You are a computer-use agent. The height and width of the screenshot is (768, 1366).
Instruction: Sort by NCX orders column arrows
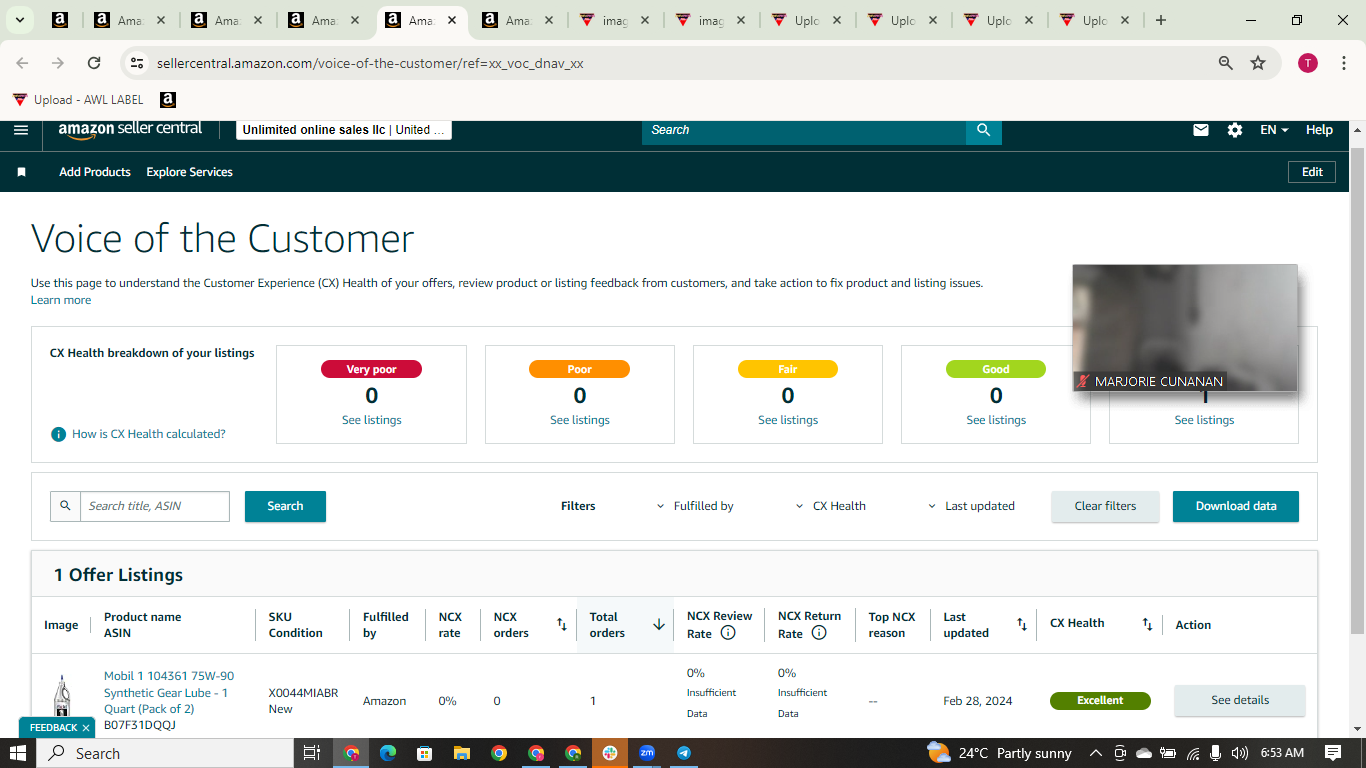(562, 625)
